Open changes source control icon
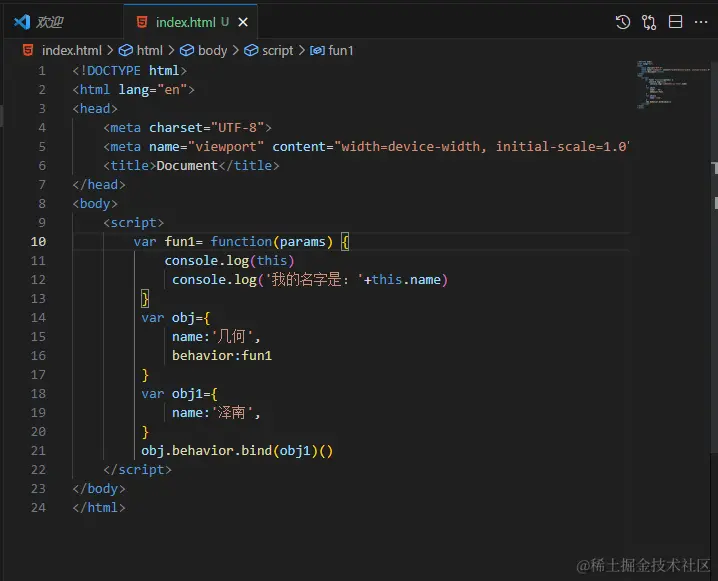Image resolution: width=718 pixels, height=581 pixels. tap(649, 22)
